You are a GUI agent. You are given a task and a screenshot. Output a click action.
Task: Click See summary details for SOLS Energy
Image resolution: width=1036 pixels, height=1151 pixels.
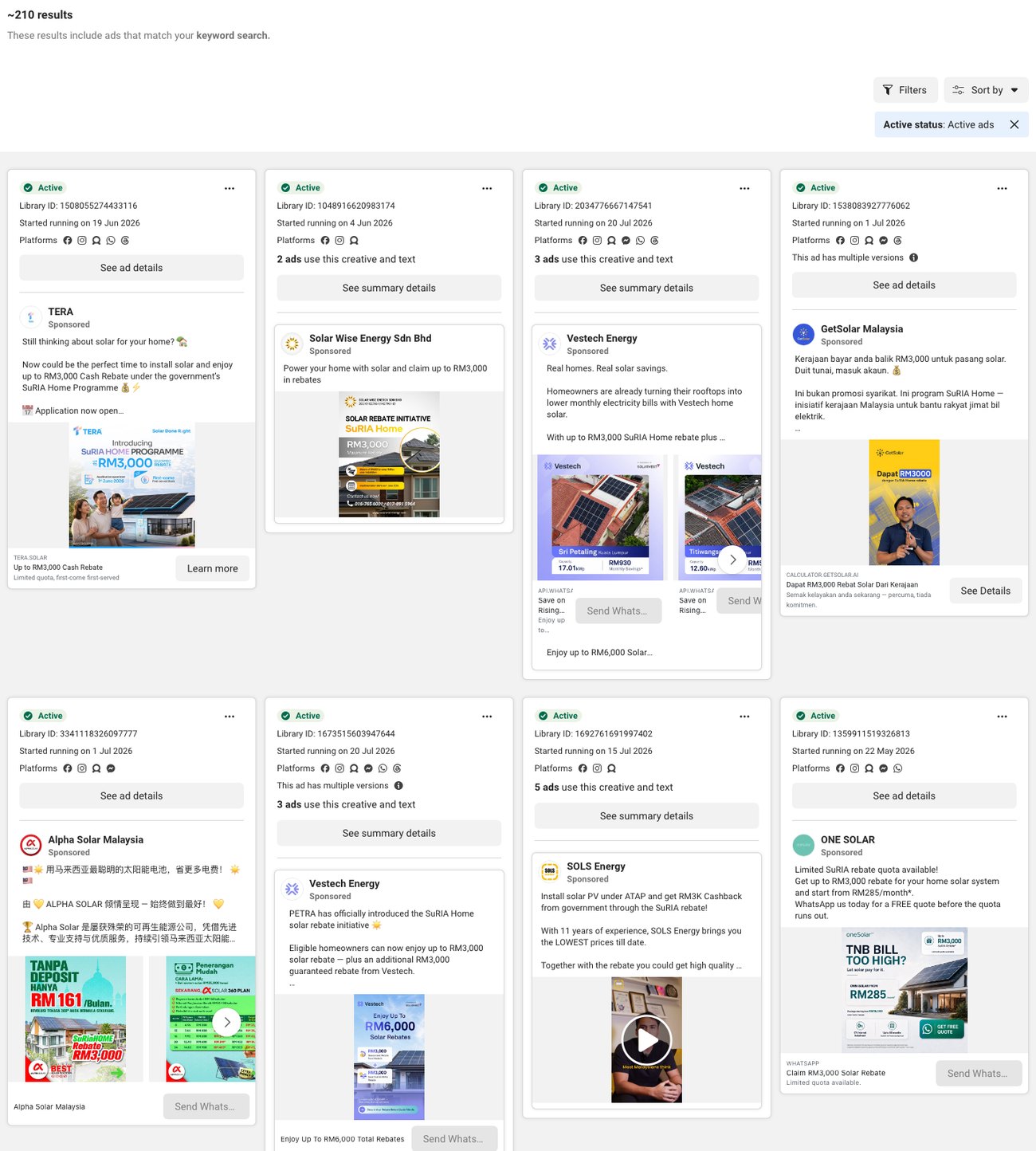click(646, 815)
